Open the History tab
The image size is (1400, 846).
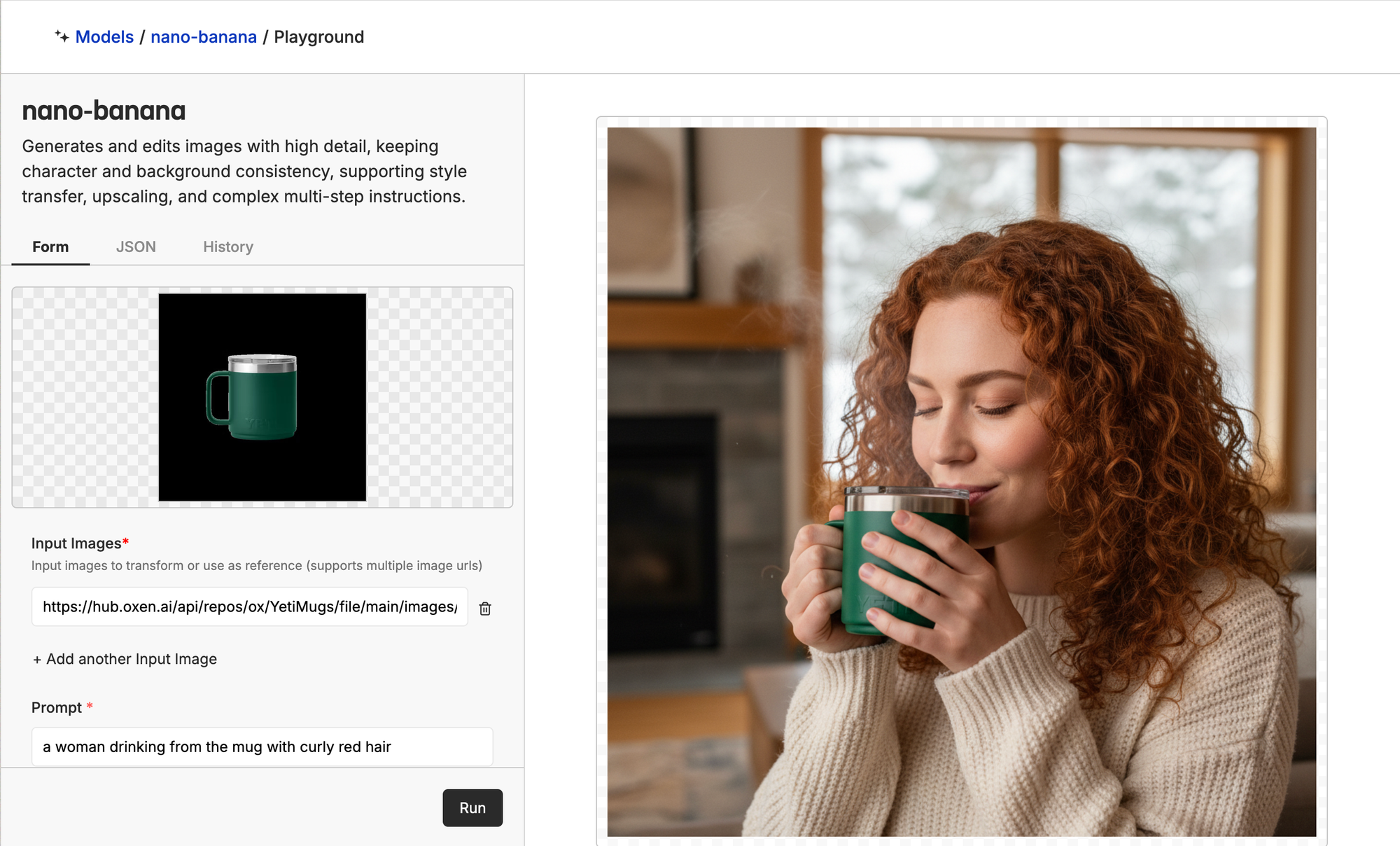[x=228, y=247]
